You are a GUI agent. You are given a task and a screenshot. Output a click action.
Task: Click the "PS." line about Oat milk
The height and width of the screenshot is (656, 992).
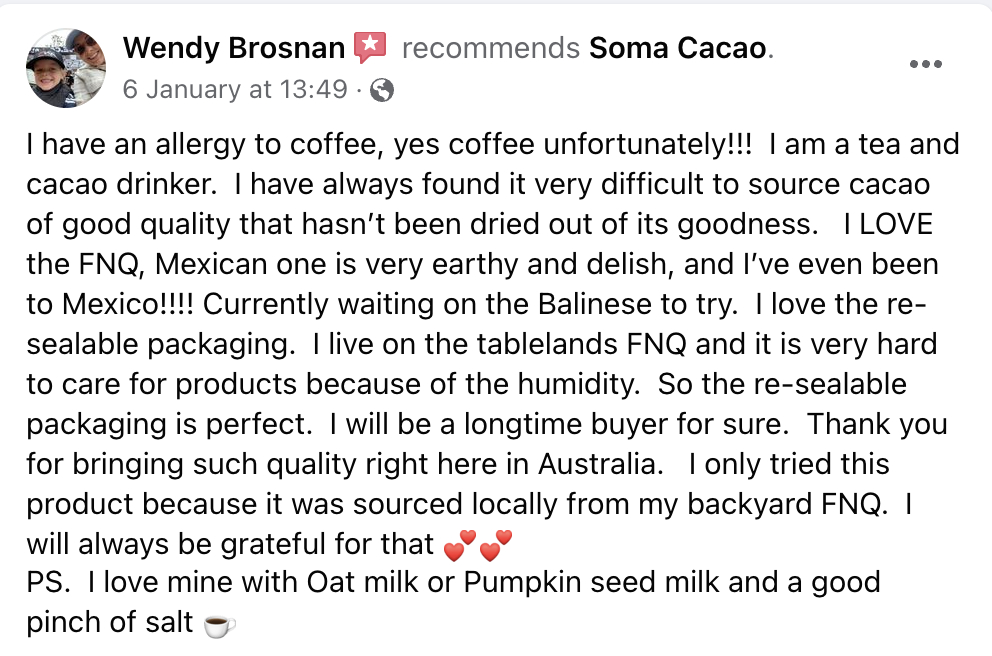point(452,583)
